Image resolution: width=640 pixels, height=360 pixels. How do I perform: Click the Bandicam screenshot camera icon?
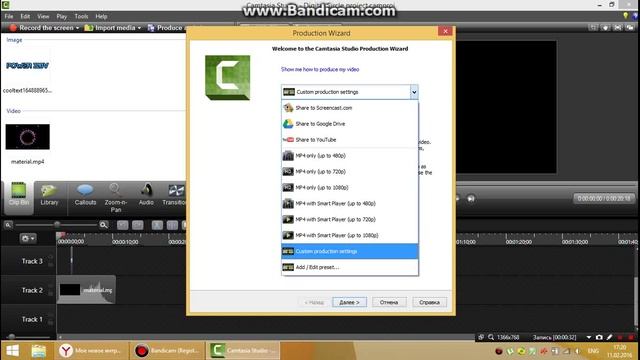pos(599,337)
